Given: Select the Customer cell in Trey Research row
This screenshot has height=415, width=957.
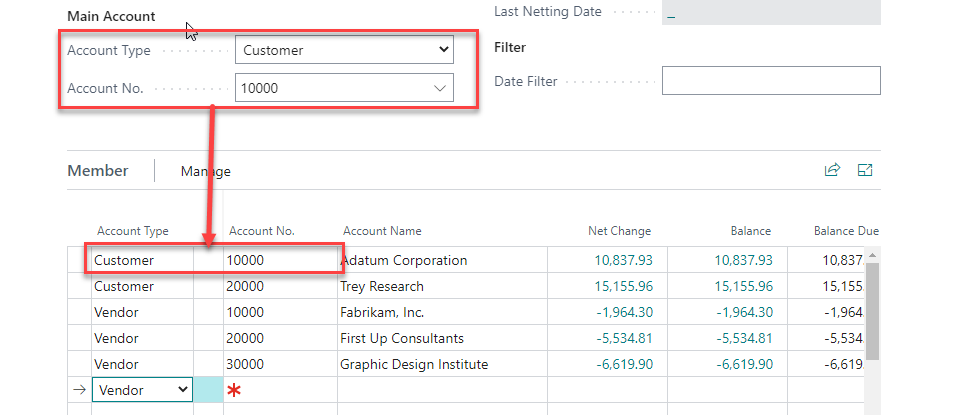Looking at the screenshot, I should 124,286.
